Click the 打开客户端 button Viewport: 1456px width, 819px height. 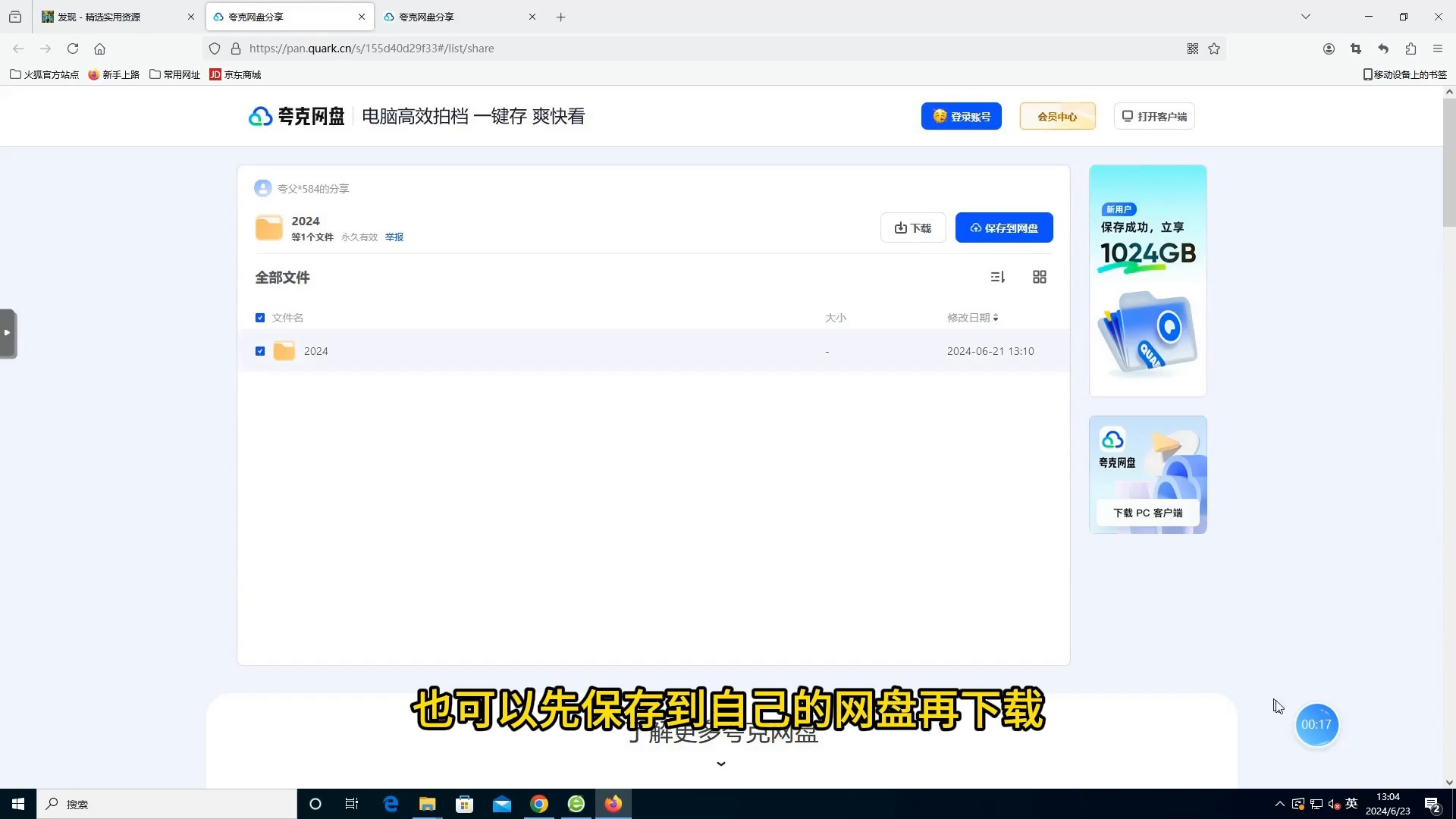coord(1154,116)
